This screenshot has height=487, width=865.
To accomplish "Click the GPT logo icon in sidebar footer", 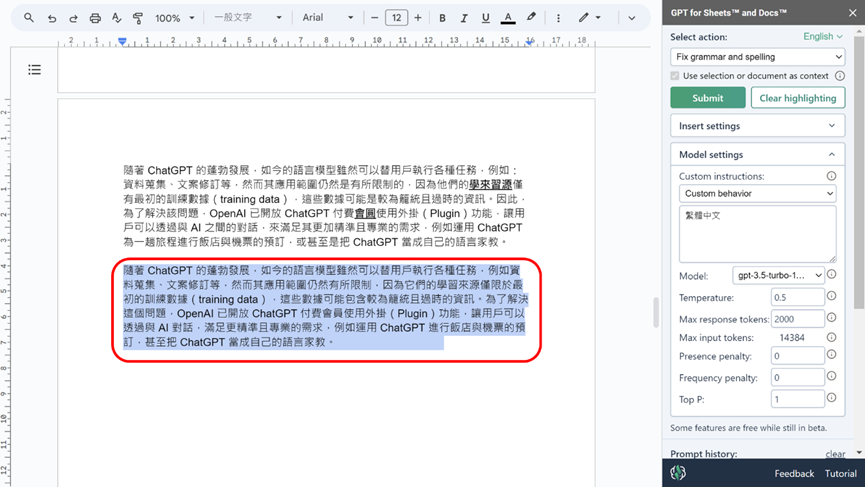I will pos(678,473).
